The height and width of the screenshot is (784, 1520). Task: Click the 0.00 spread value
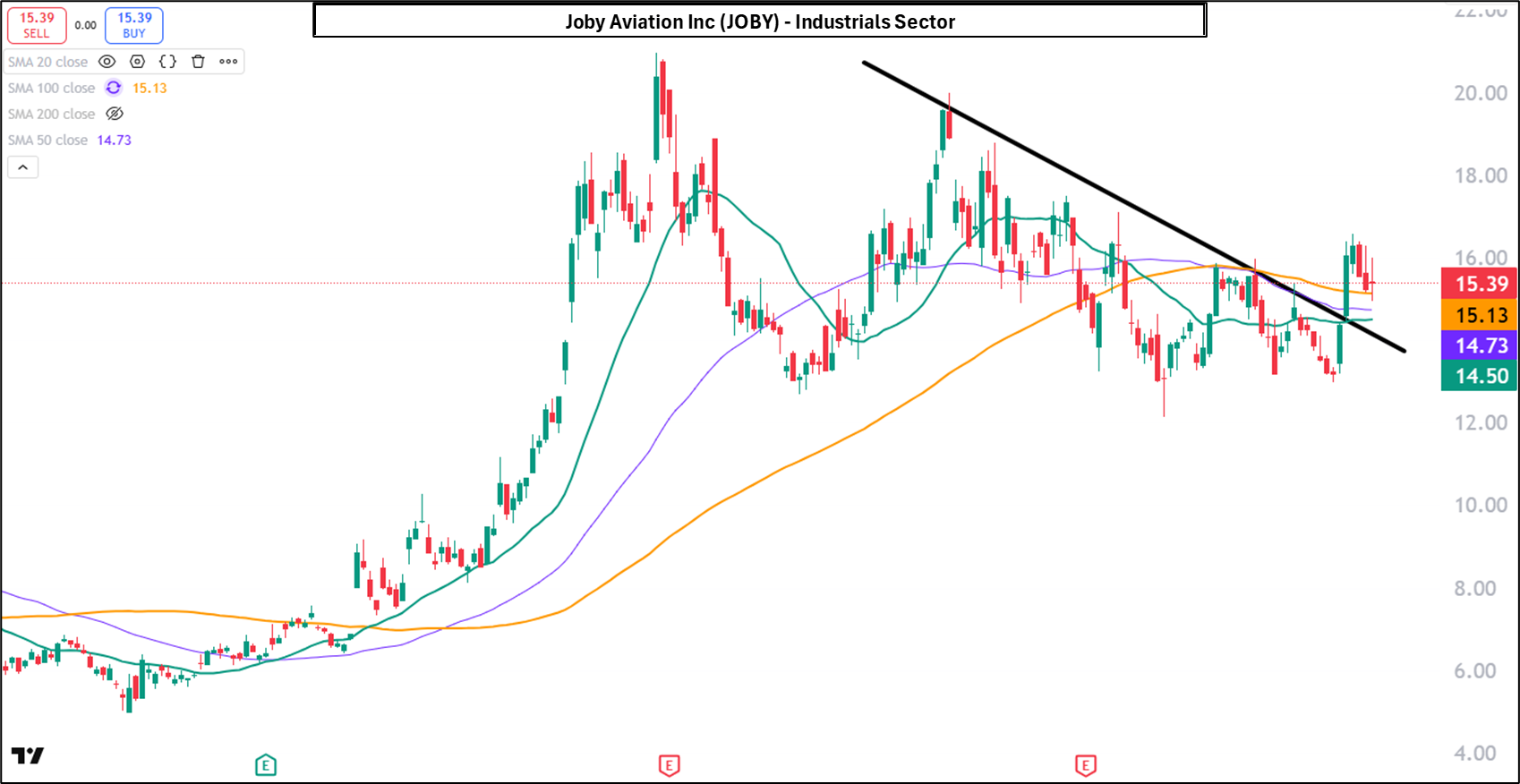coord(86,25)
